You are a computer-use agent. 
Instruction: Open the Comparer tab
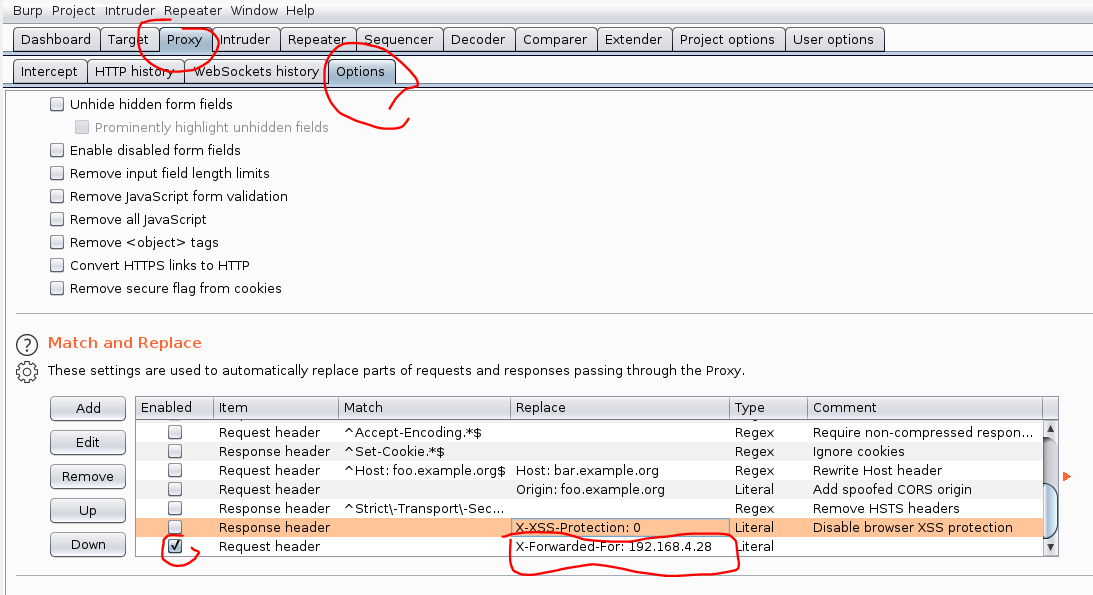(x=555, y=40)
